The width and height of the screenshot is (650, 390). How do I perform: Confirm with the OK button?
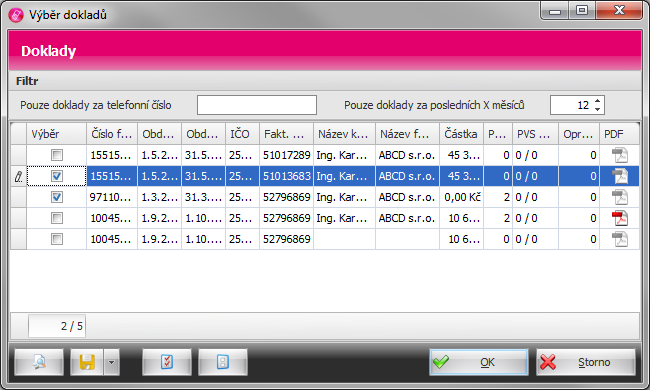tap(479, 362)
